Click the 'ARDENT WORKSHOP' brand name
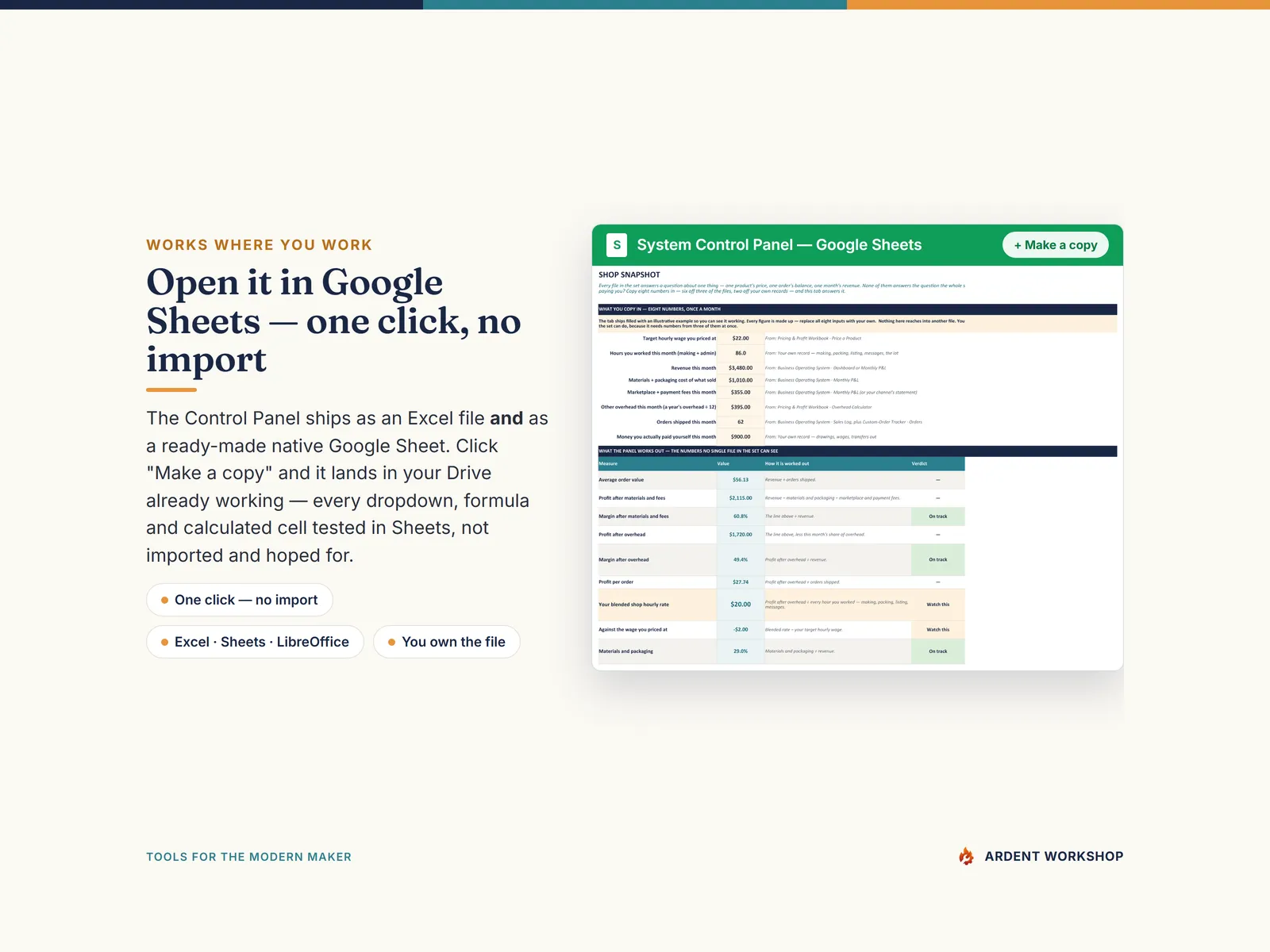Image resolution: width=1270 pixels, height=952 pixels. (x=1054, y=856)
